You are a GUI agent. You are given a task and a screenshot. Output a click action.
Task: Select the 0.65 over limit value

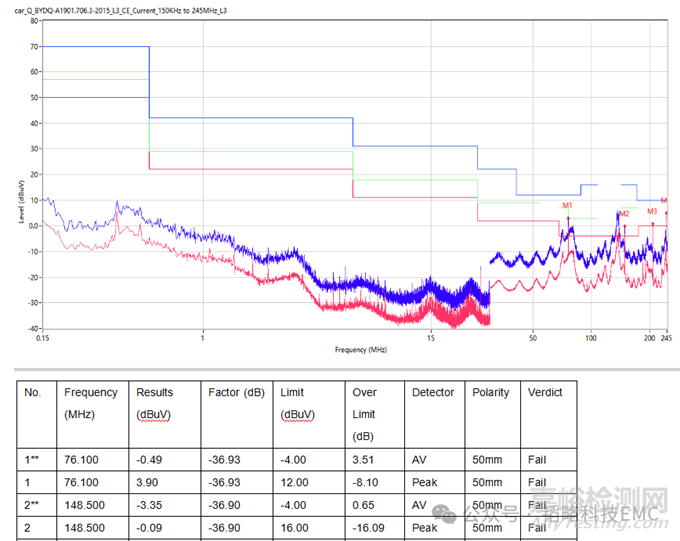[364, 505]
